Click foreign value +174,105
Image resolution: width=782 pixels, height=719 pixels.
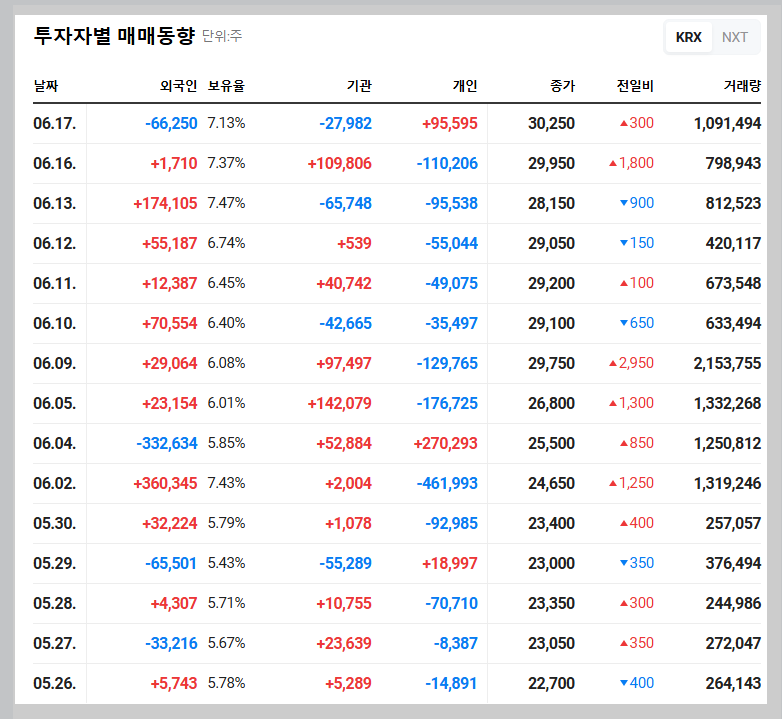(x=165, y=203)
